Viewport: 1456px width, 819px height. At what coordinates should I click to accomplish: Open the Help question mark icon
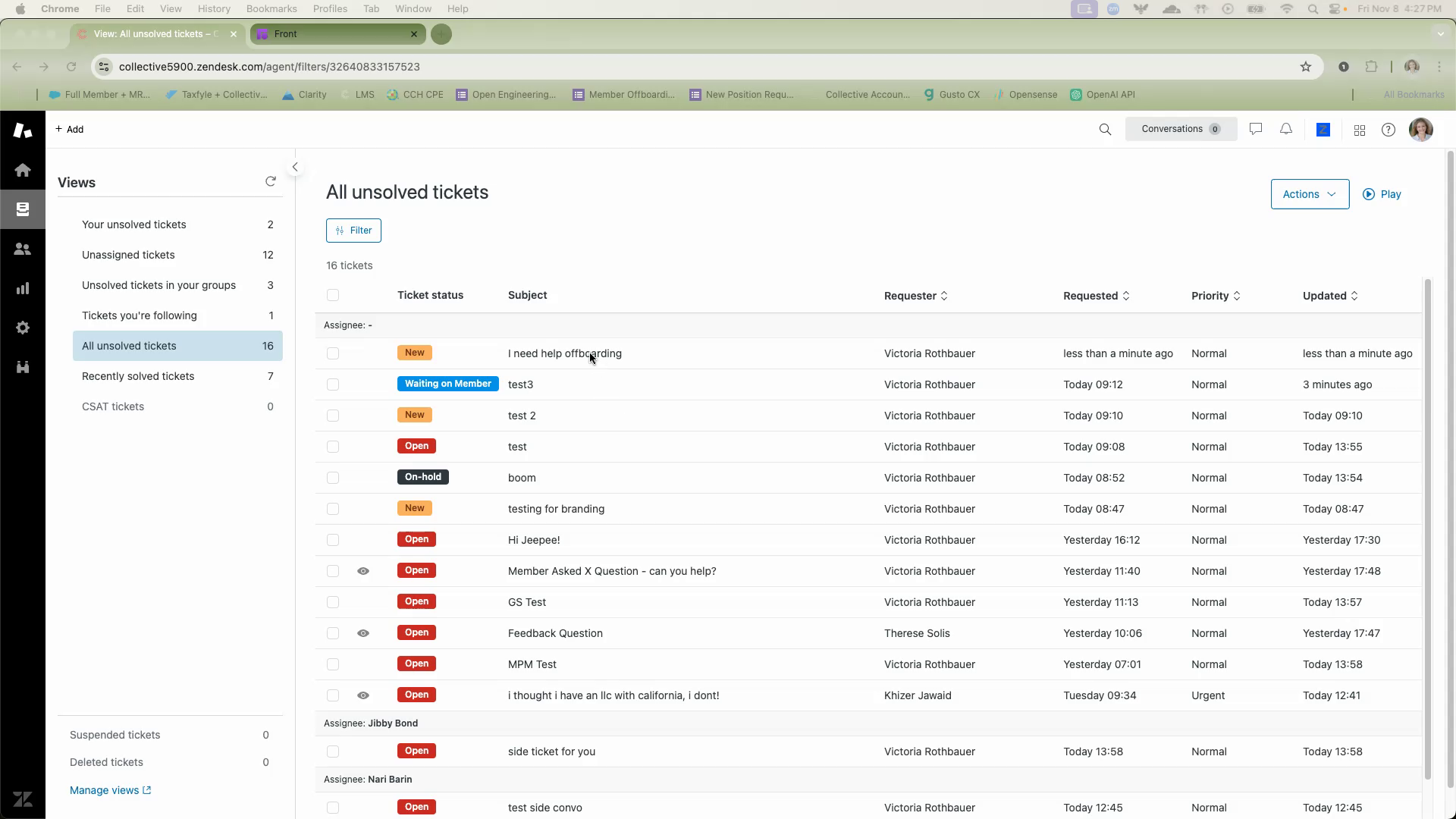pyautogui.click(x=1389, y=130)
